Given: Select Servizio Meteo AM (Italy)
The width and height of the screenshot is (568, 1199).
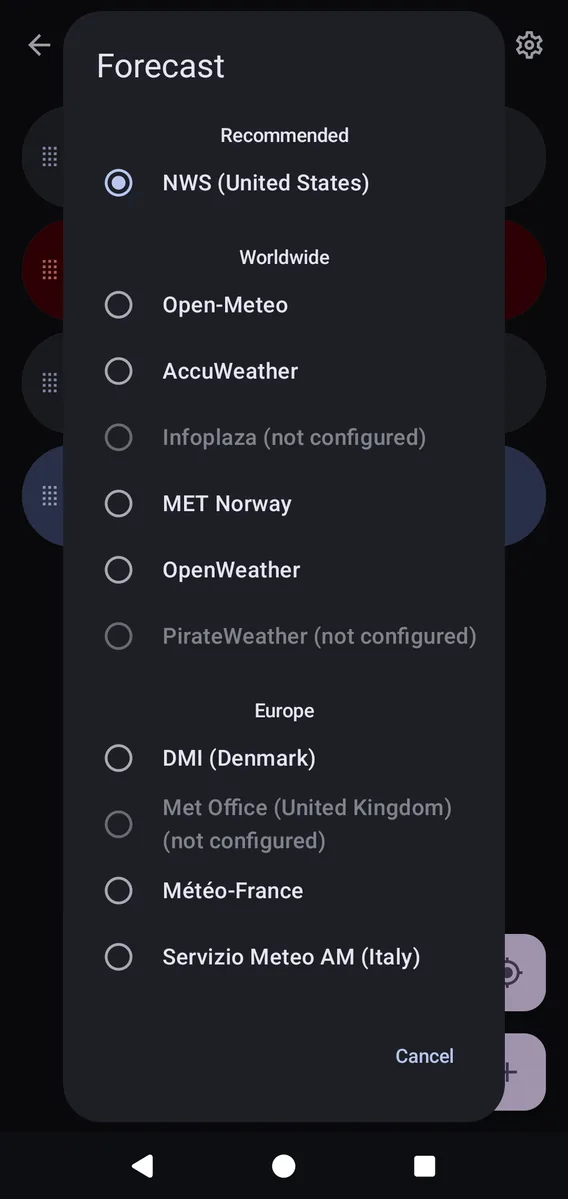Looking at the screenshot, I should 284,957.
